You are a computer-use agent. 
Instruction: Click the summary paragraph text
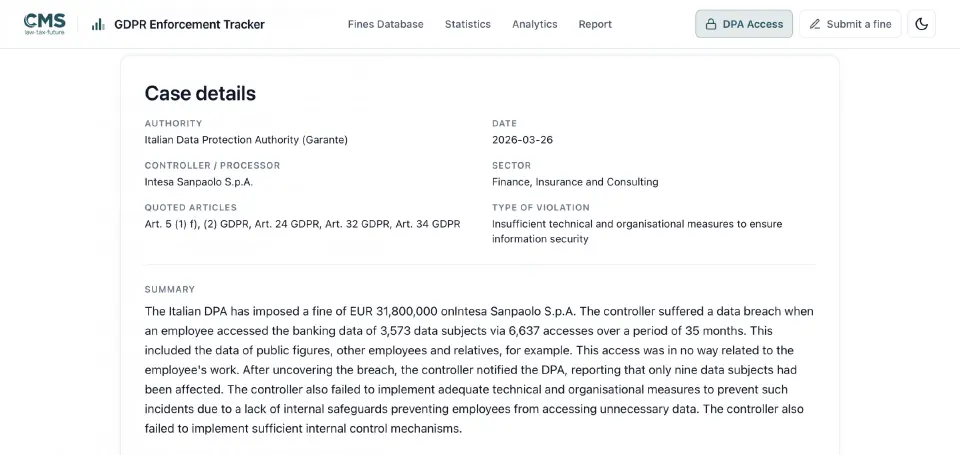click(480, 370)
